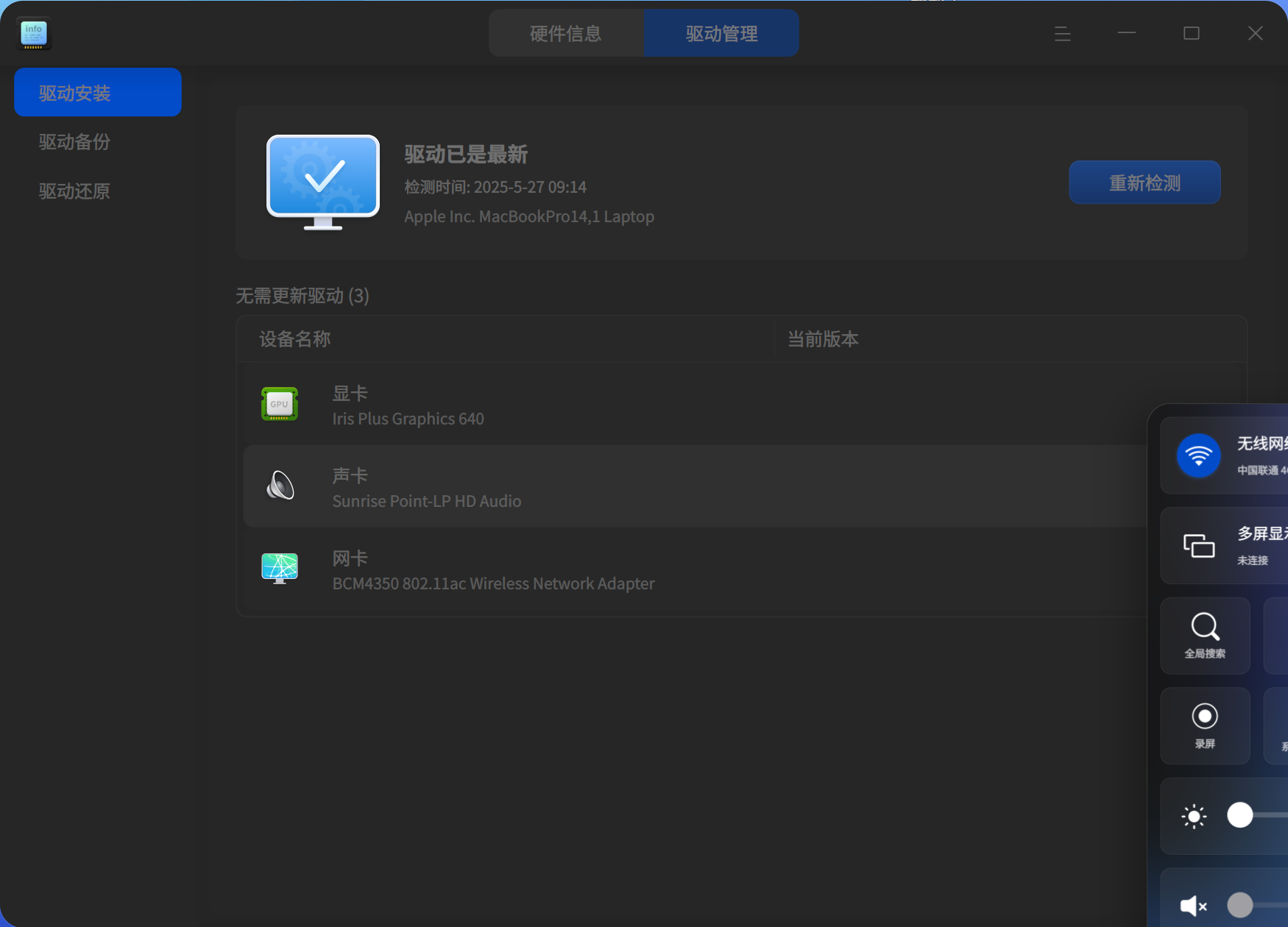Image resolution: width=1288 pixels, height=927 pixels.
Task: Select the Sunrise Point-LP HD Audio text
Action: pyautogui.click(x=427, y=501)
